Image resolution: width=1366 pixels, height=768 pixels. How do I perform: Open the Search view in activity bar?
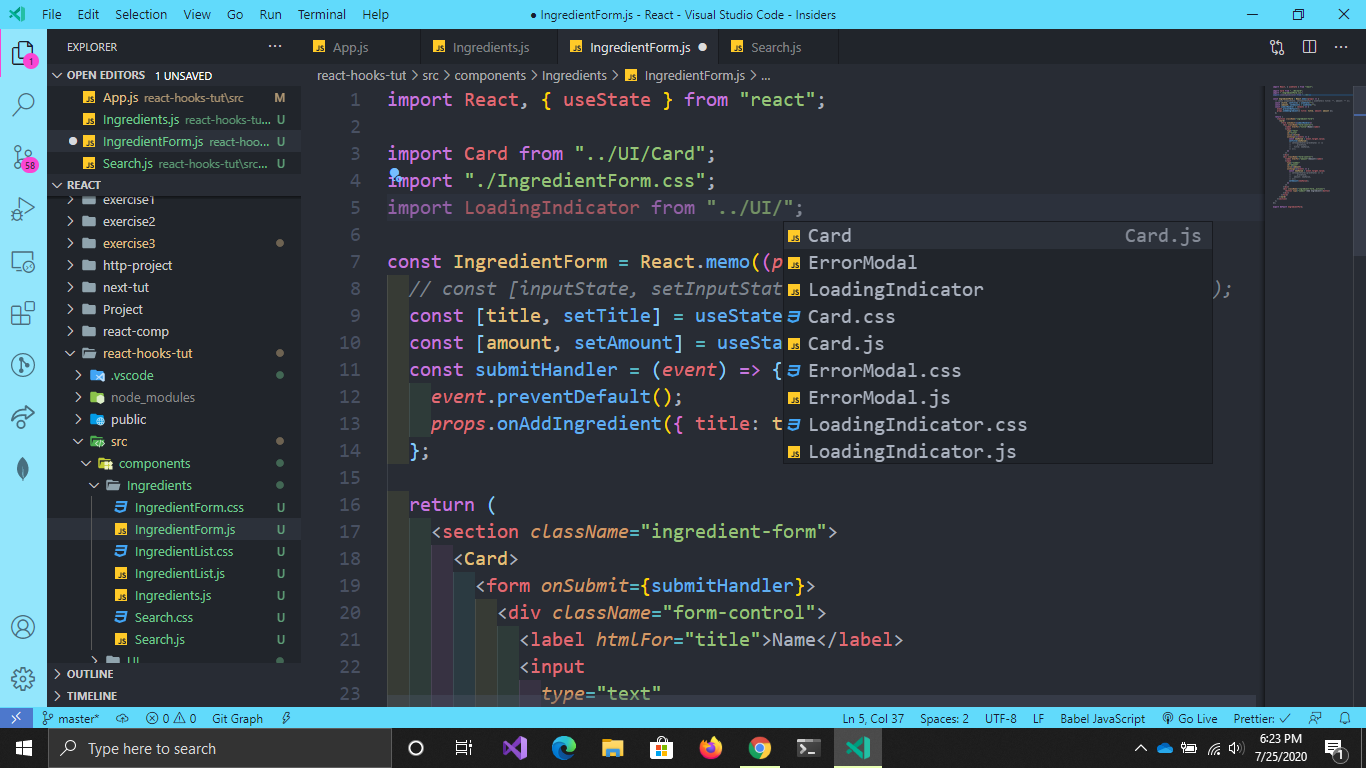tap(23, 104)
